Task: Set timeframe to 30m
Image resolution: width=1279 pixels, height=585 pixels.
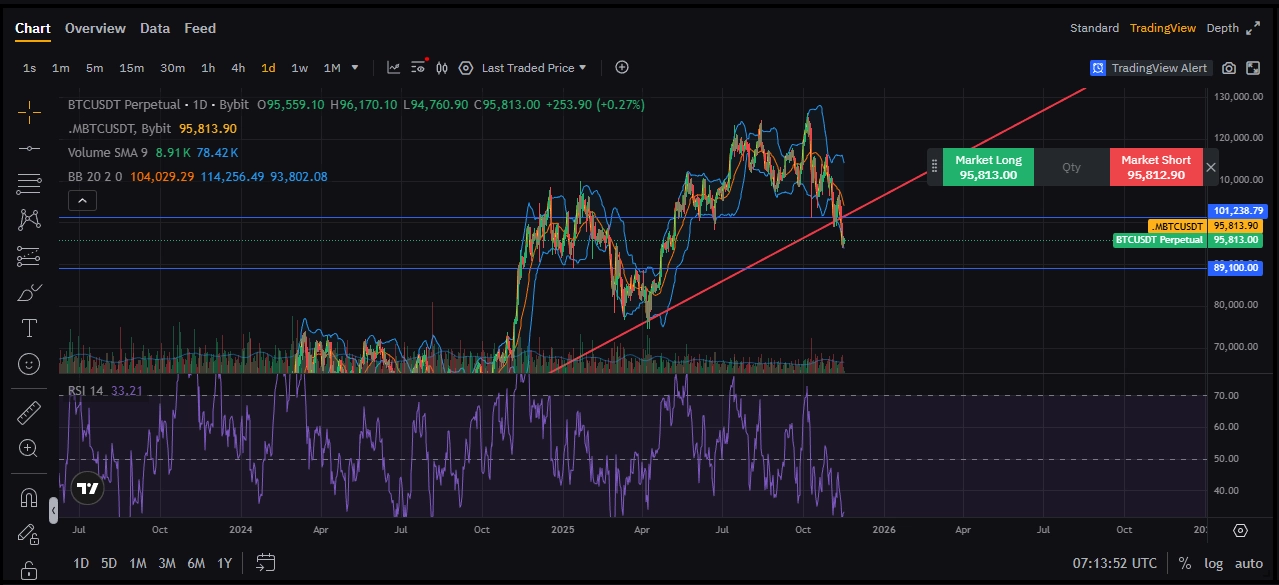Action: coord(172,68)
